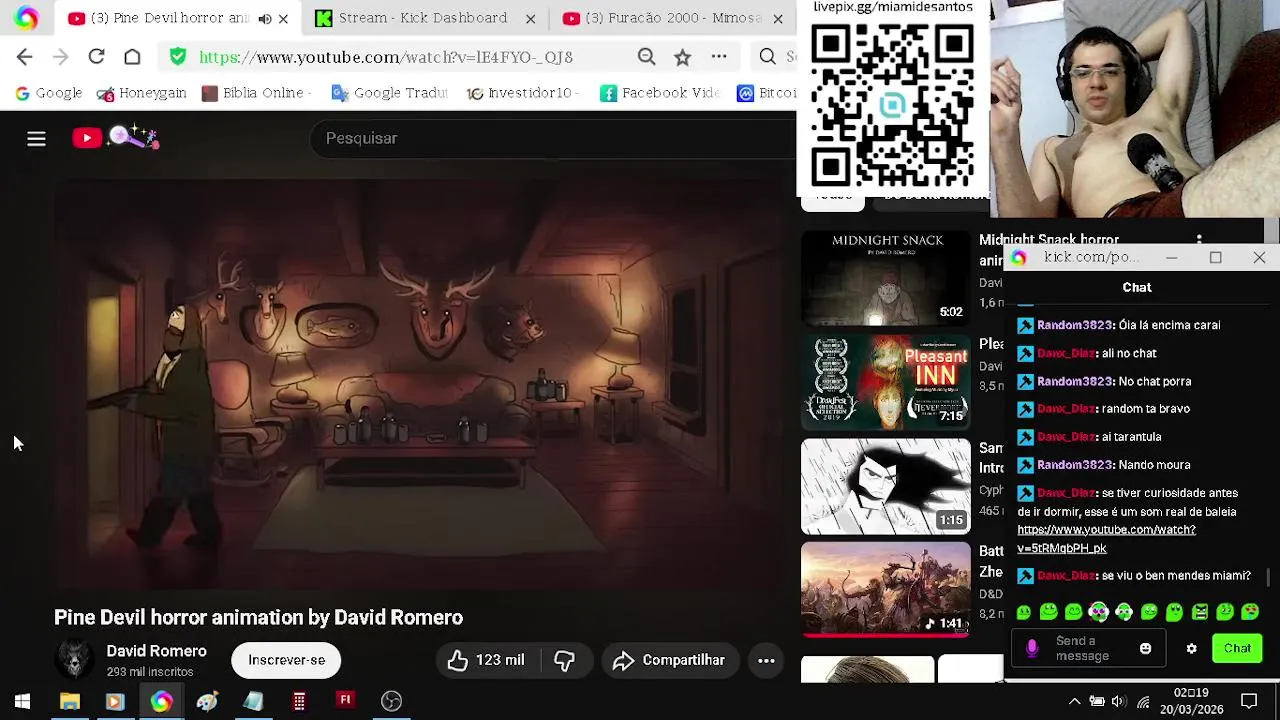The height and width of the screenshot is (720, 1280).
Task: Bookmark this page with the star icon
Action: [x=682, y=57]
